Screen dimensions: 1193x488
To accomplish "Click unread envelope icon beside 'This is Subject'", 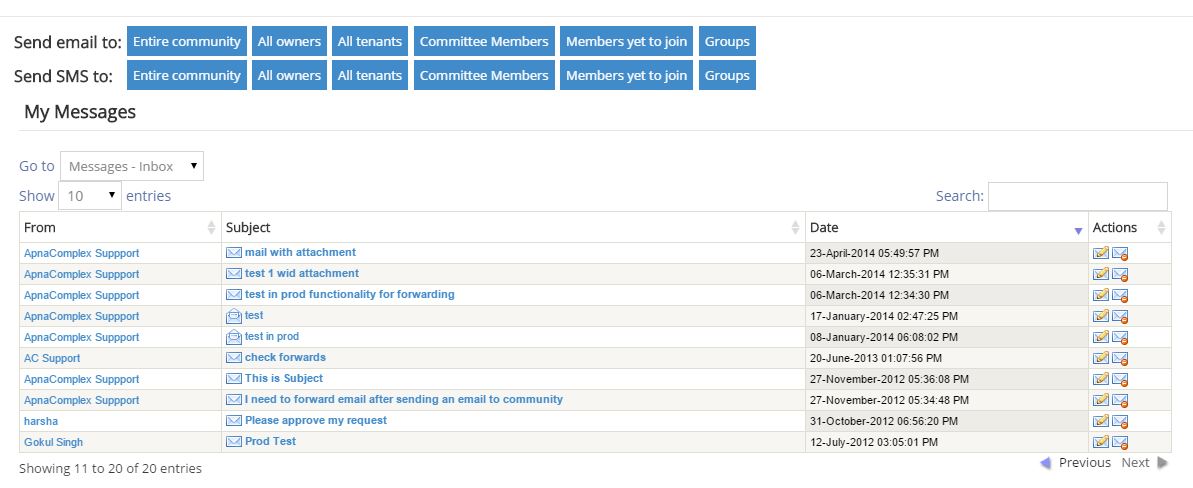I will [234, 379].
